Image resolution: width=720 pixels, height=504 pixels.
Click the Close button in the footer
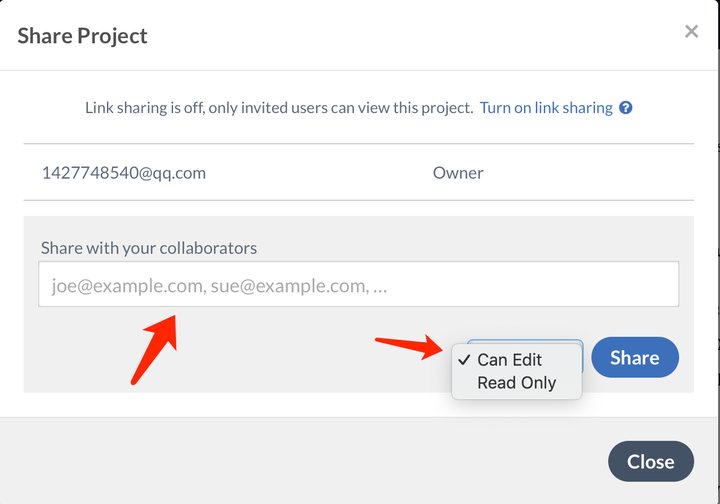(650, 462)
